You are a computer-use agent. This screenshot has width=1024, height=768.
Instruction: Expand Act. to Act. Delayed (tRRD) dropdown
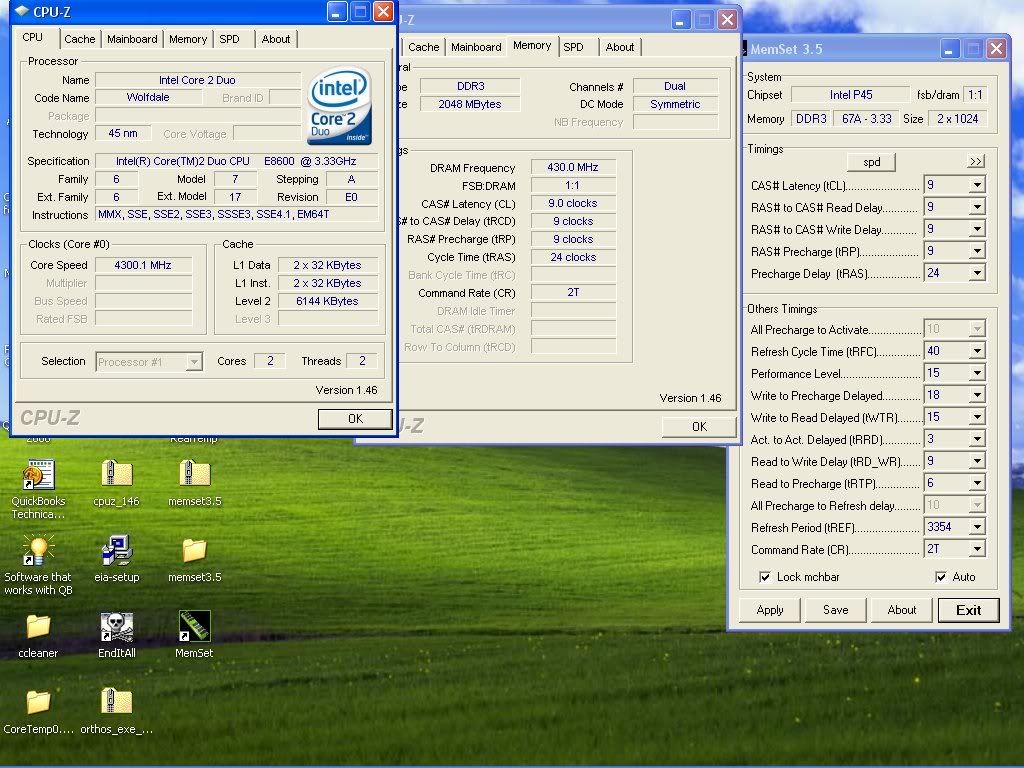[x=977, y=439]
